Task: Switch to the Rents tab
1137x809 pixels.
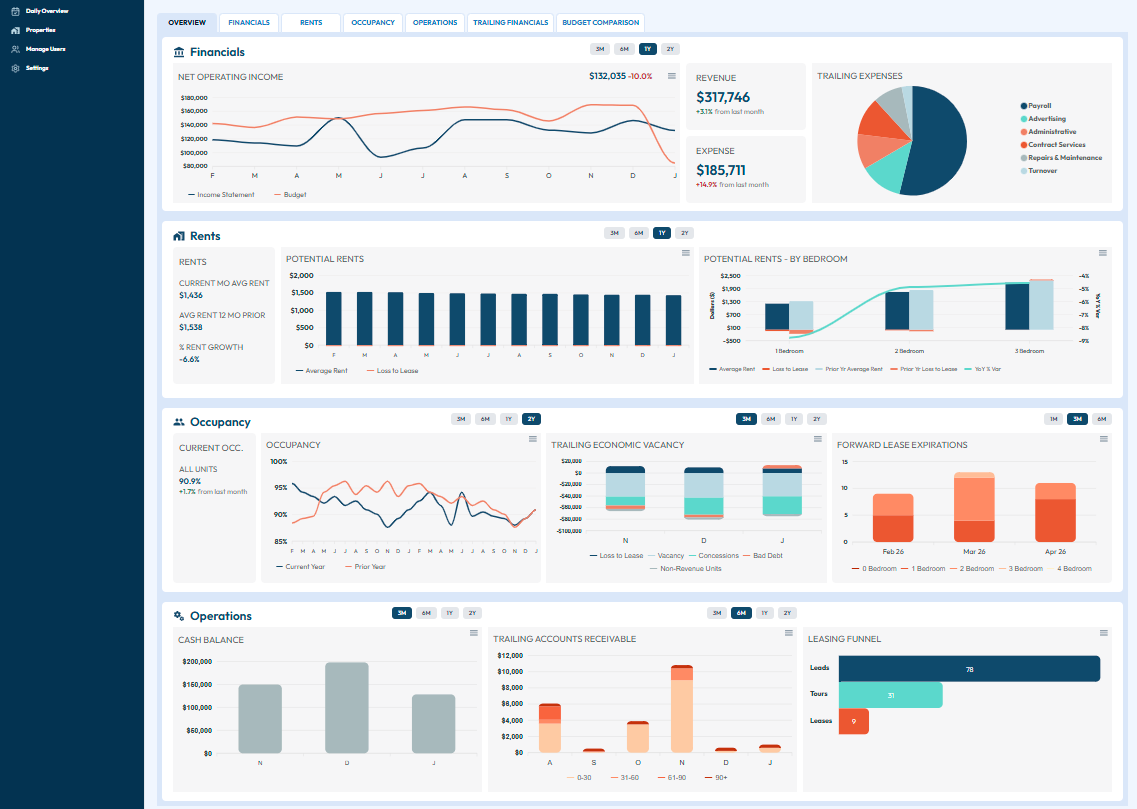Action: [311, 22]
